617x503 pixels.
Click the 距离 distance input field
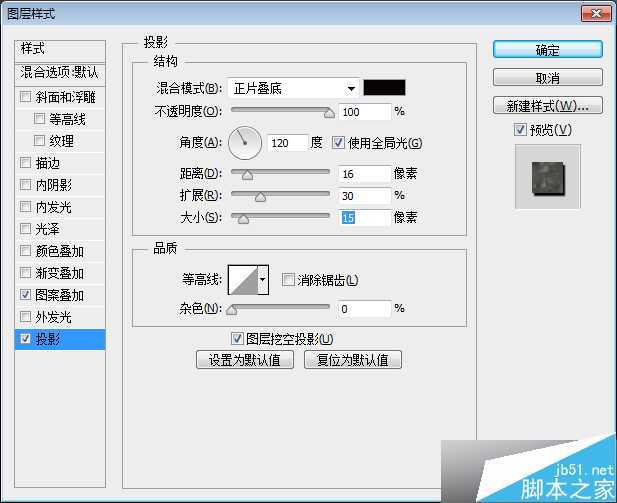(364, 174)
